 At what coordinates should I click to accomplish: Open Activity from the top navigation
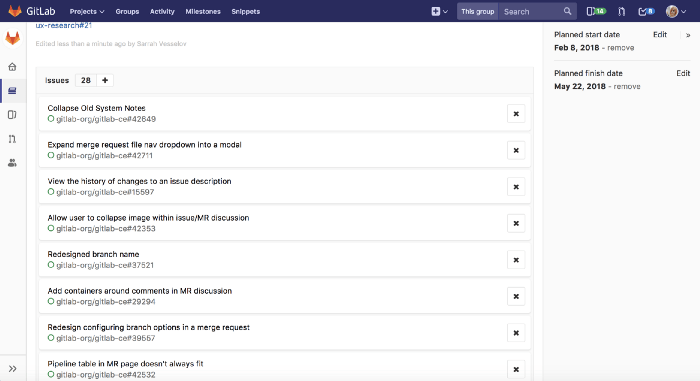pos(162,12)
